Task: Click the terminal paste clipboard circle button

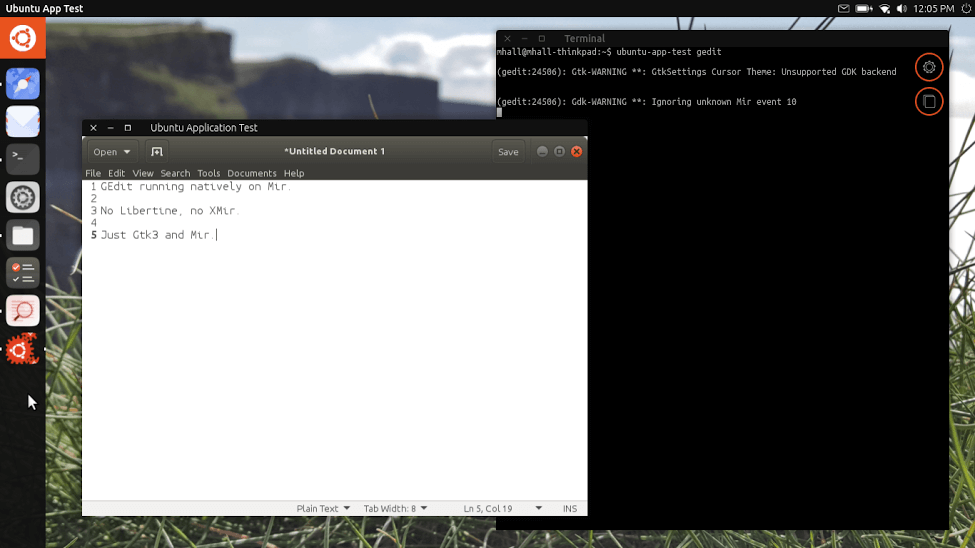Action: click(929, 101)
